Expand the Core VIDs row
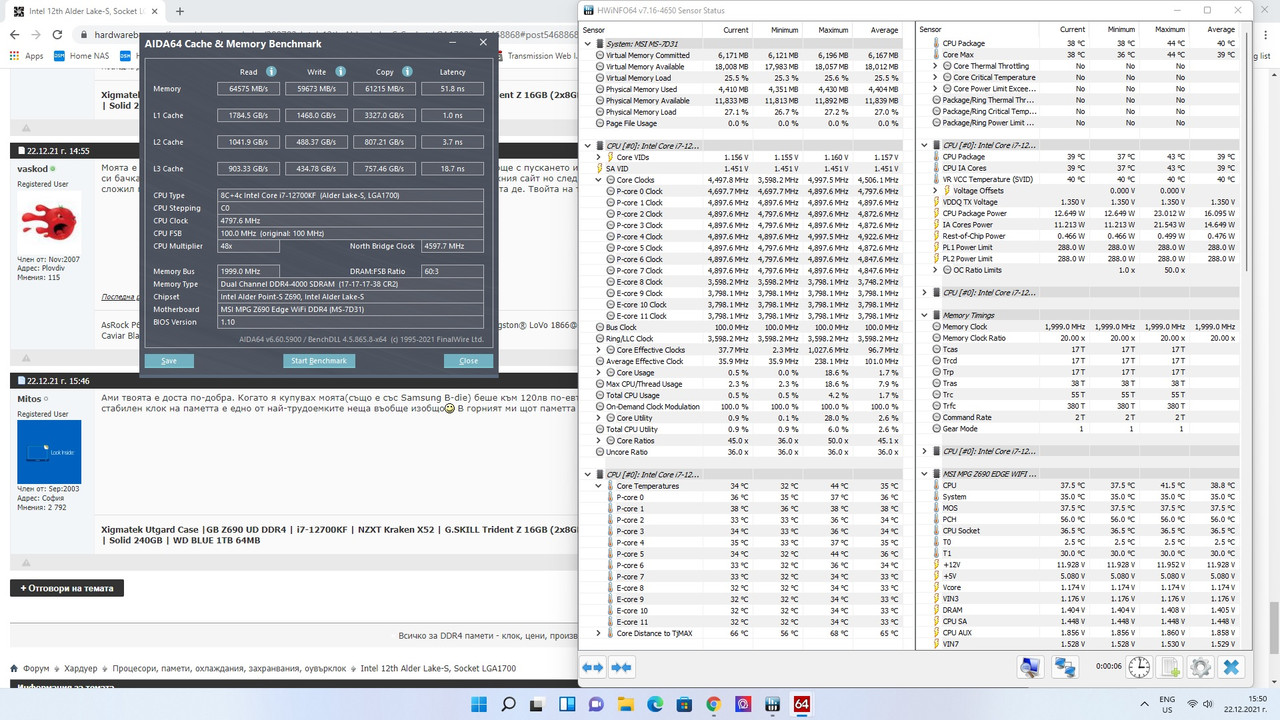Viewport: 1280px width, 720px height. coord(598,157)
